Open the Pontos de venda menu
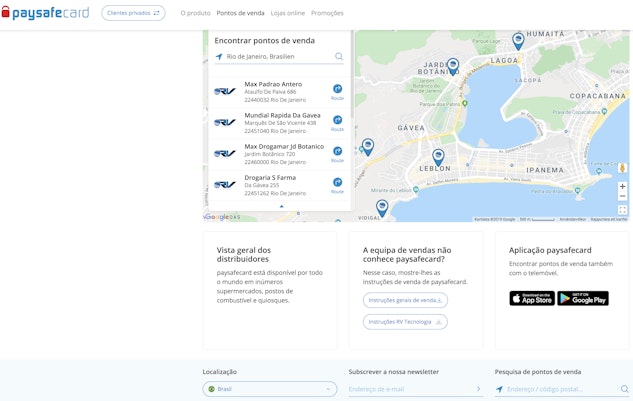Viewport: 633px width, 401px height. tap(240, 13)
